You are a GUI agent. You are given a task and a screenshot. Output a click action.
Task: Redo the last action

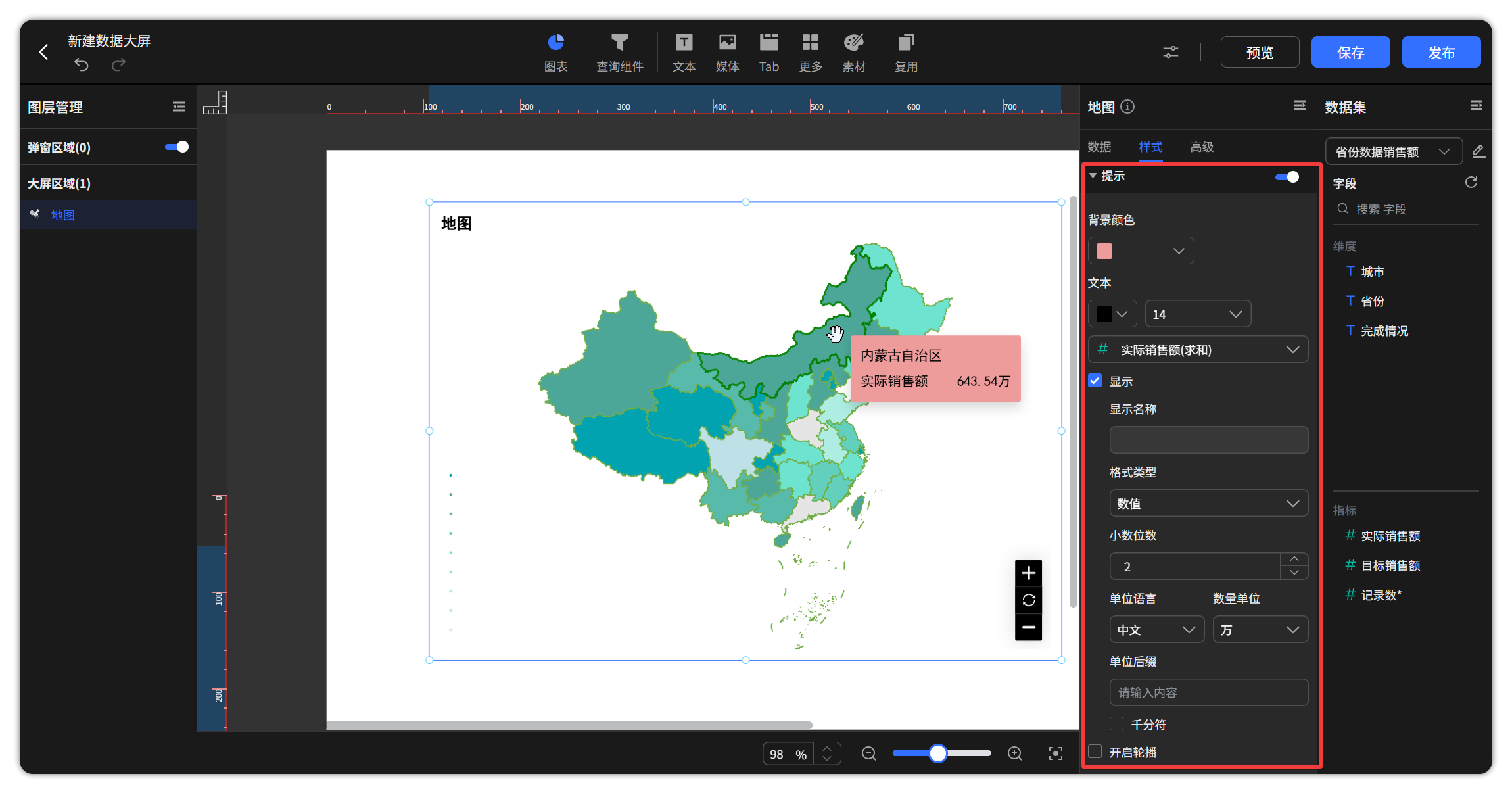[x=118, y=64]
